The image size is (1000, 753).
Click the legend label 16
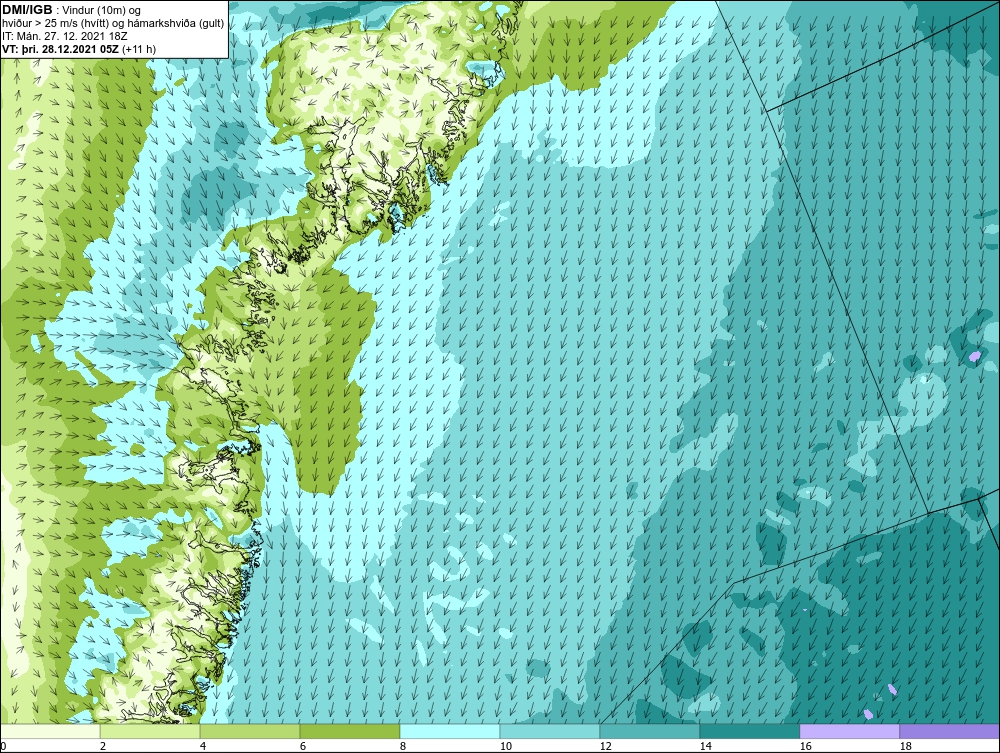pyautogui.click(x=805, y=746)
